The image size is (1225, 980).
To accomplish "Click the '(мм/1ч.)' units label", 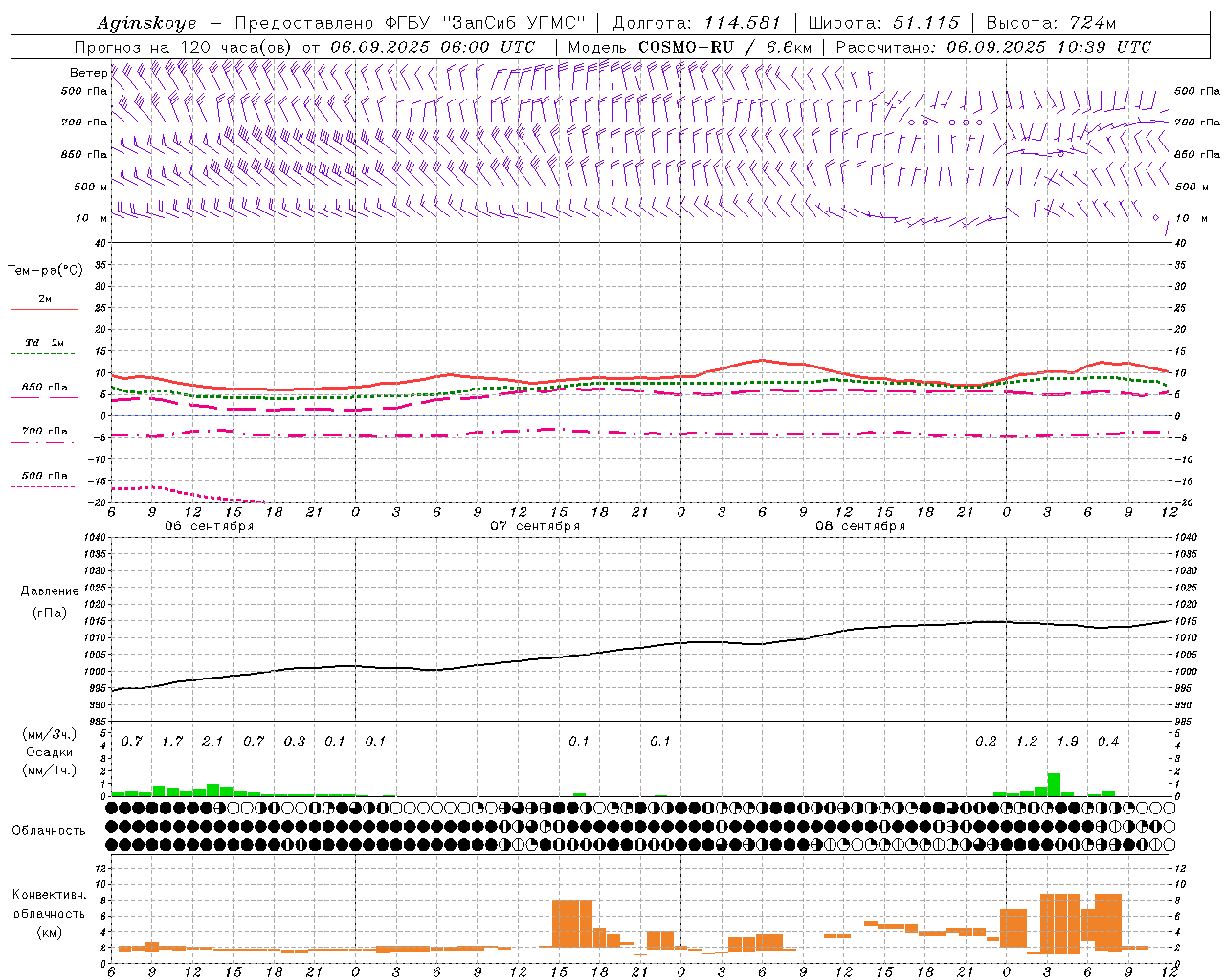I will click(49, 770).
